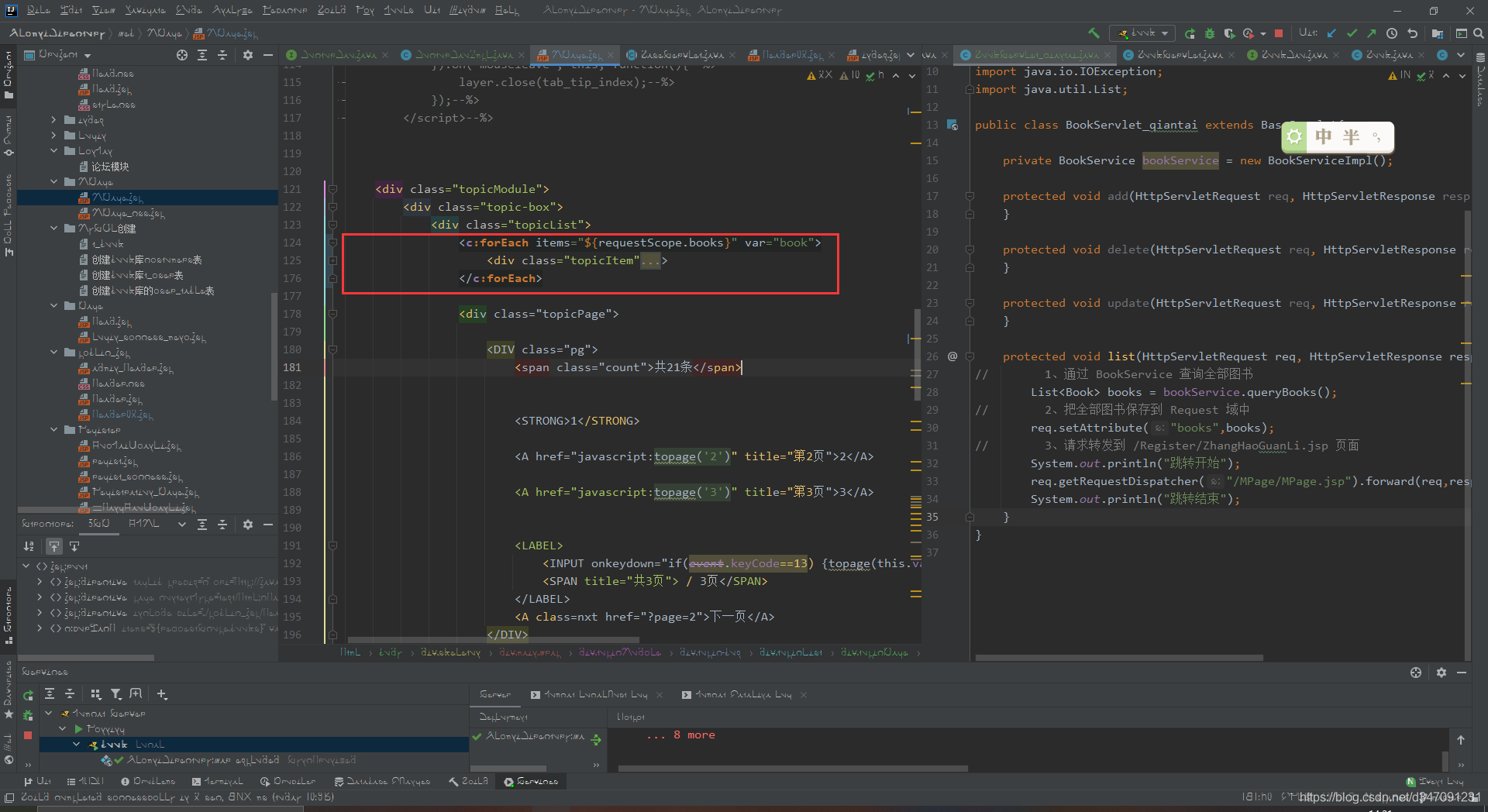1488x812 pixels.
Task: Click the Services panel settings gear
Action: 1441,673
